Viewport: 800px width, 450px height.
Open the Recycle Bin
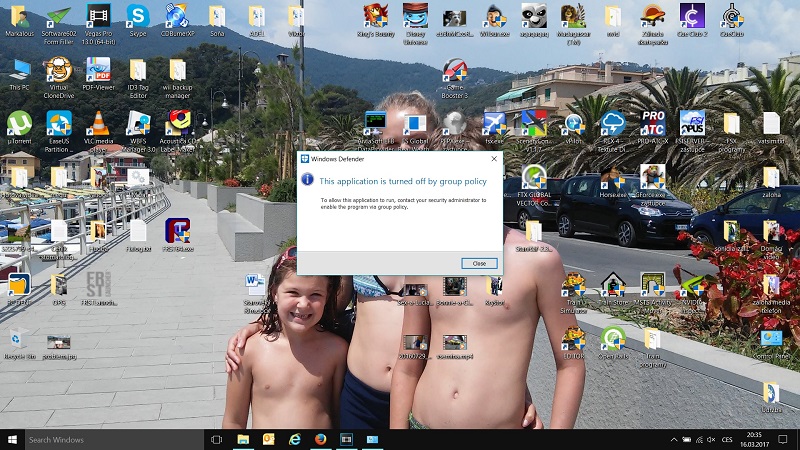pos(19,339)
